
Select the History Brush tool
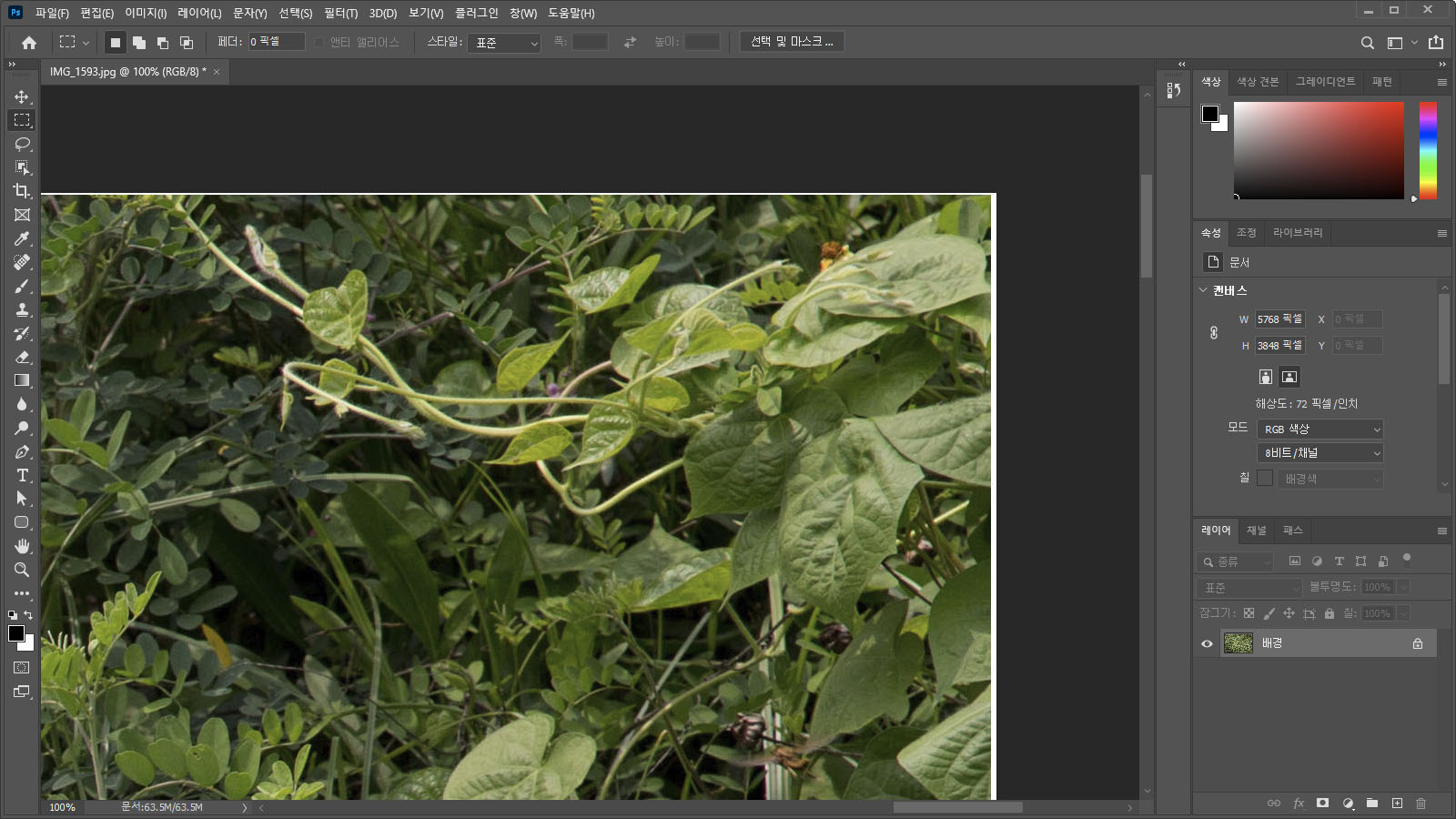(22, 333)
